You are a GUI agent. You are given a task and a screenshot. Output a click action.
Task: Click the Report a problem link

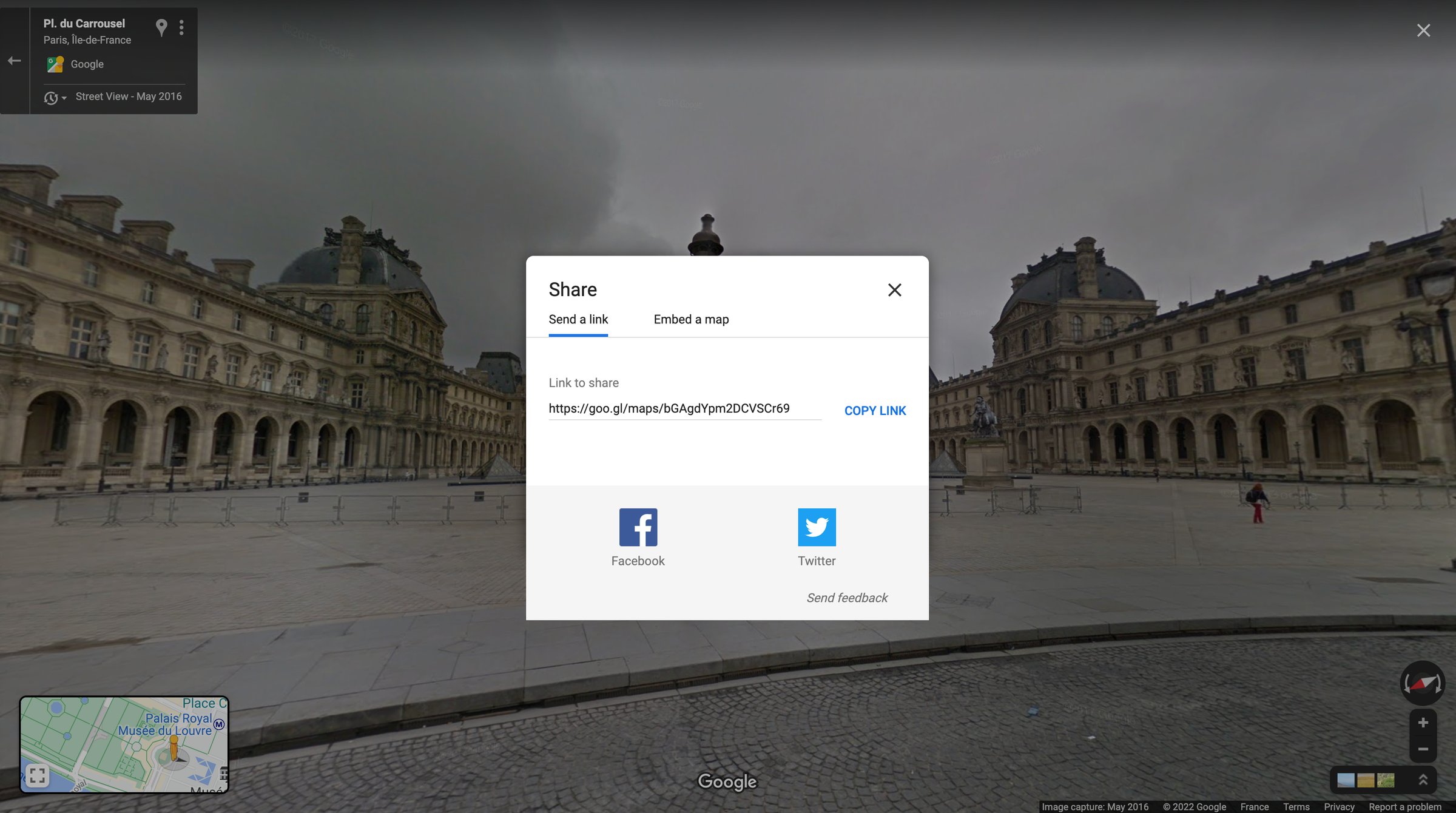coord(1405,807)
